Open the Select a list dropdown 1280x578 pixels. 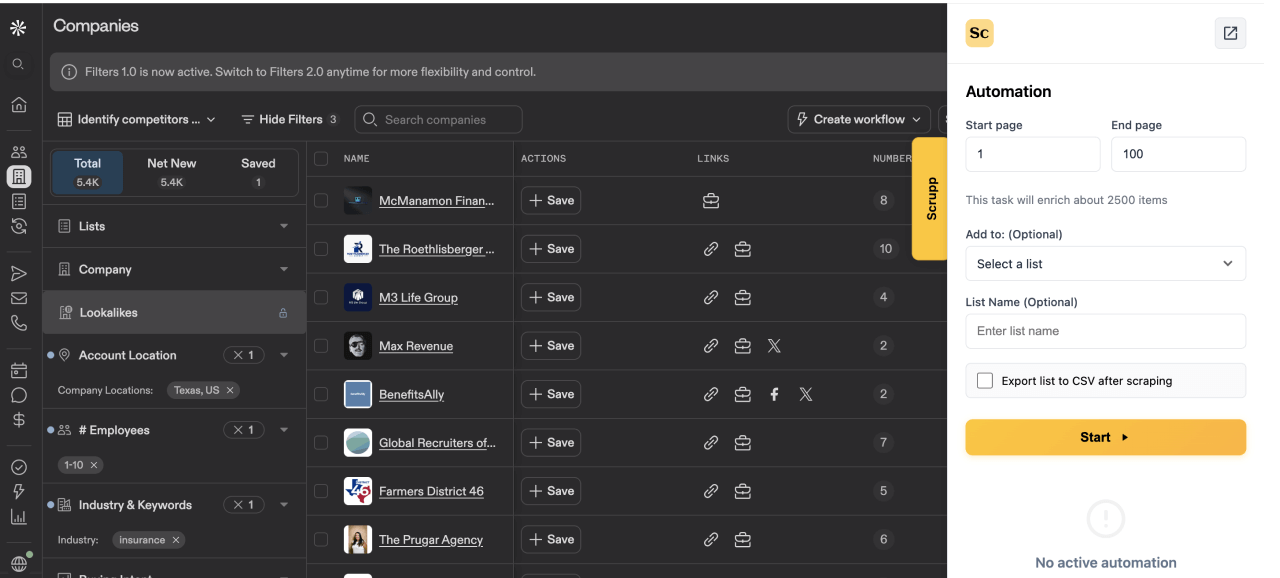pyautogui.click(x=1105, y=264)
